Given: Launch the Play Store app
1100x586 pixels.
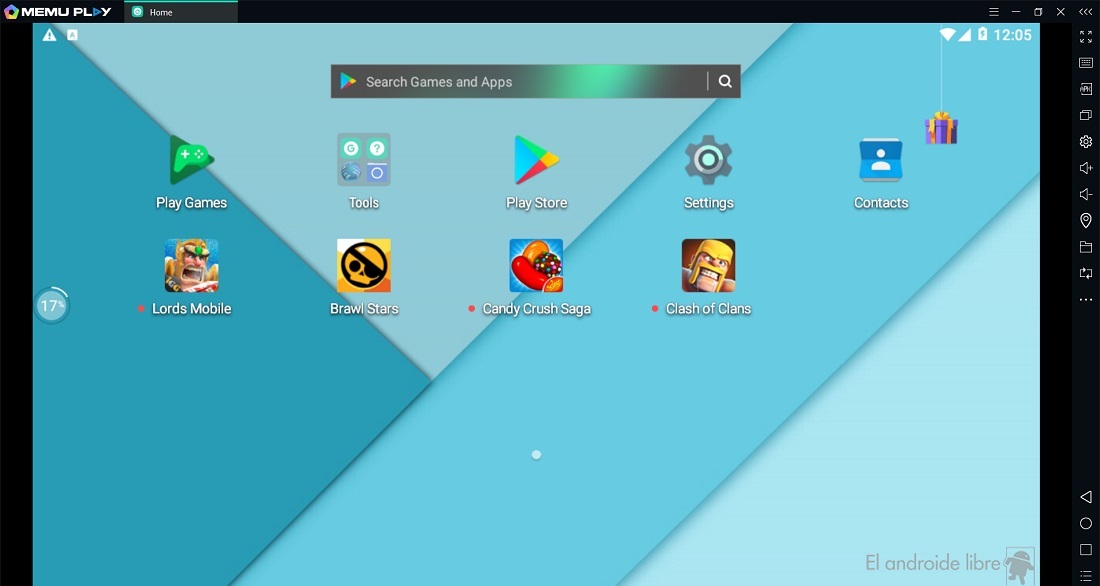Looking at the screenshot, I should click(x=536, y=160).
